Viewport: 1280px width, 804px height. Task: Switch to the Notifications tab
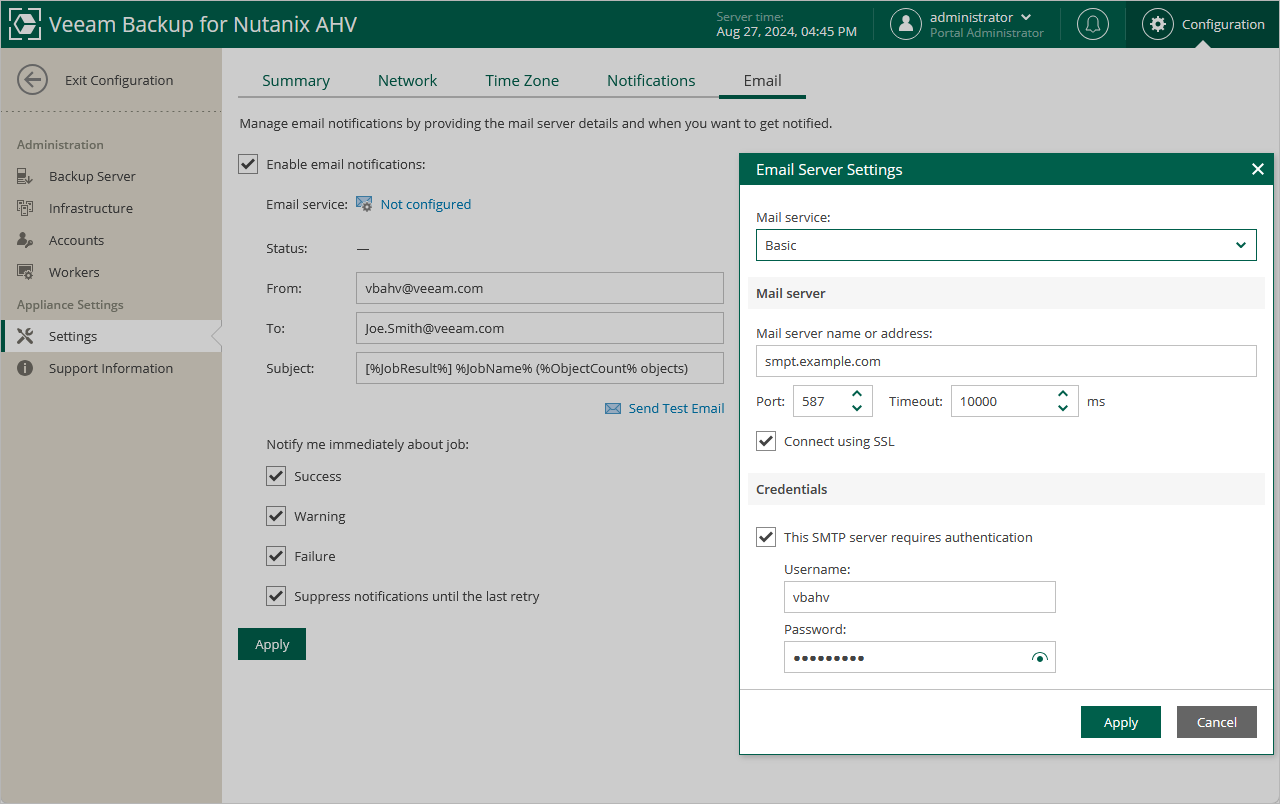coord(651,81)
